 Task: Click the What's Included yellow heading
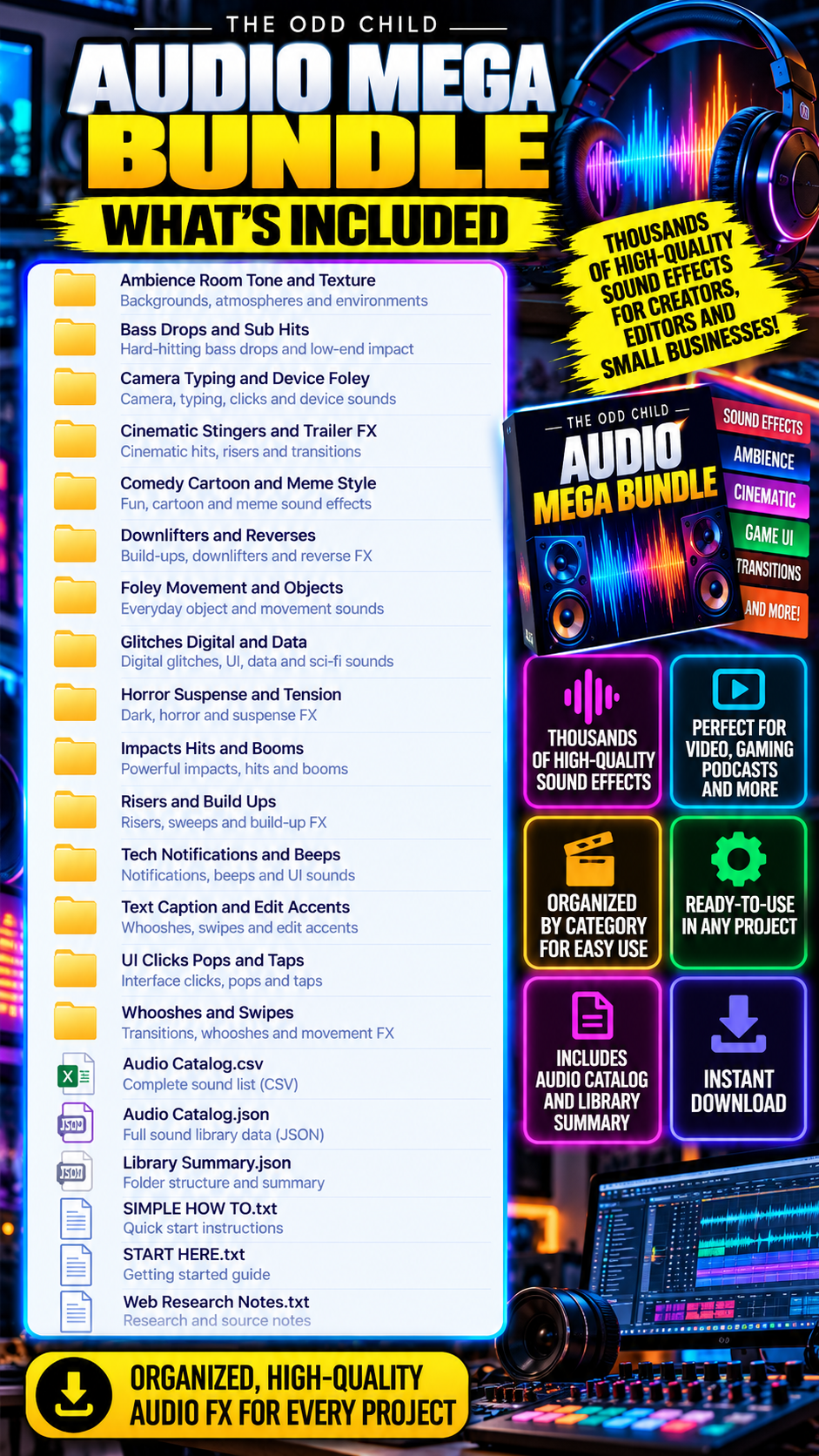(x=305, y=226)
